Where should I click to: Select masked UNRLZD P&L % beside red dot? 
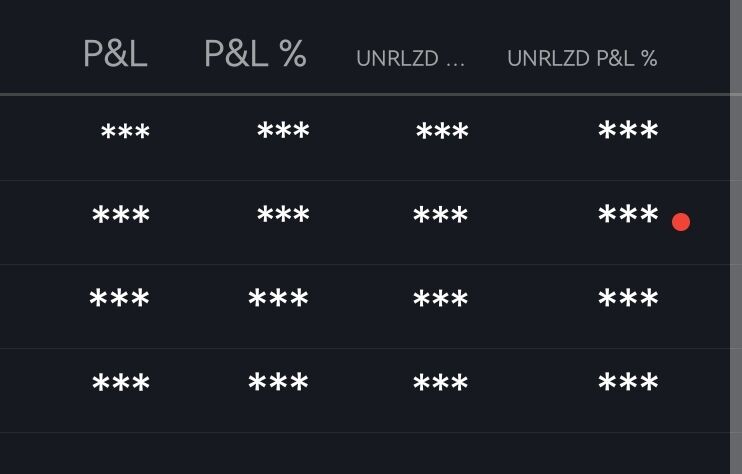(x=628, y=214)
